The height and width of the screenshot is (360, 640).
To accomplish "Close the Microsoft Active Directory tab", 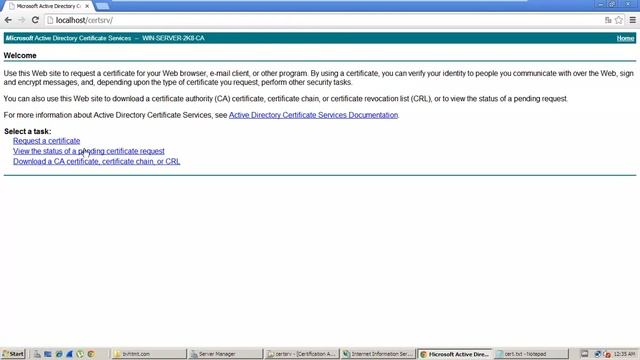I will [x=87, y=6].
